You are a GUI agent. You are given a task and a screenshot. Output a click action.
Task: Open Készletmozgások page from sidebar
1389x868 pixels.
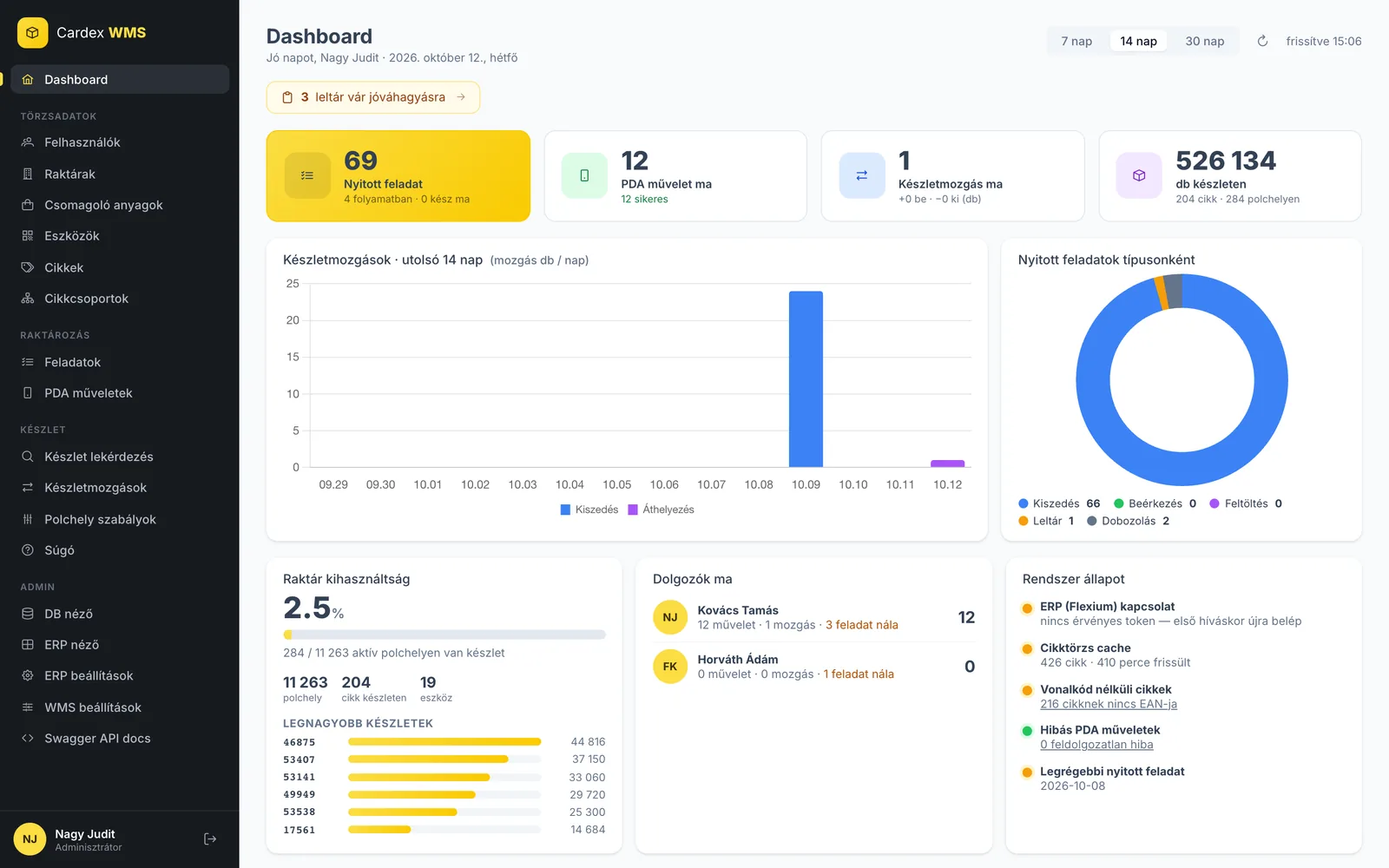(120, 488)
